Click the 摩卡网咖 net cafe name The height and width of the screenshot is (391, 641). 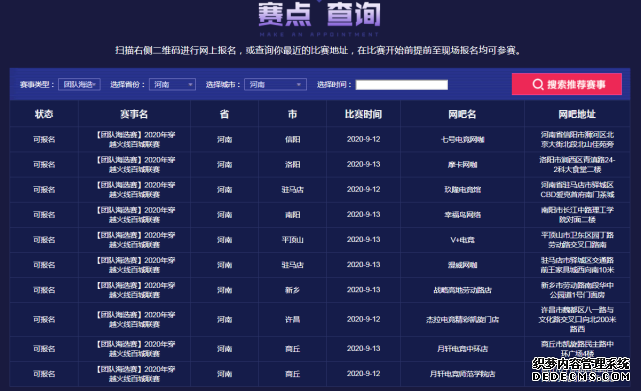462,164
